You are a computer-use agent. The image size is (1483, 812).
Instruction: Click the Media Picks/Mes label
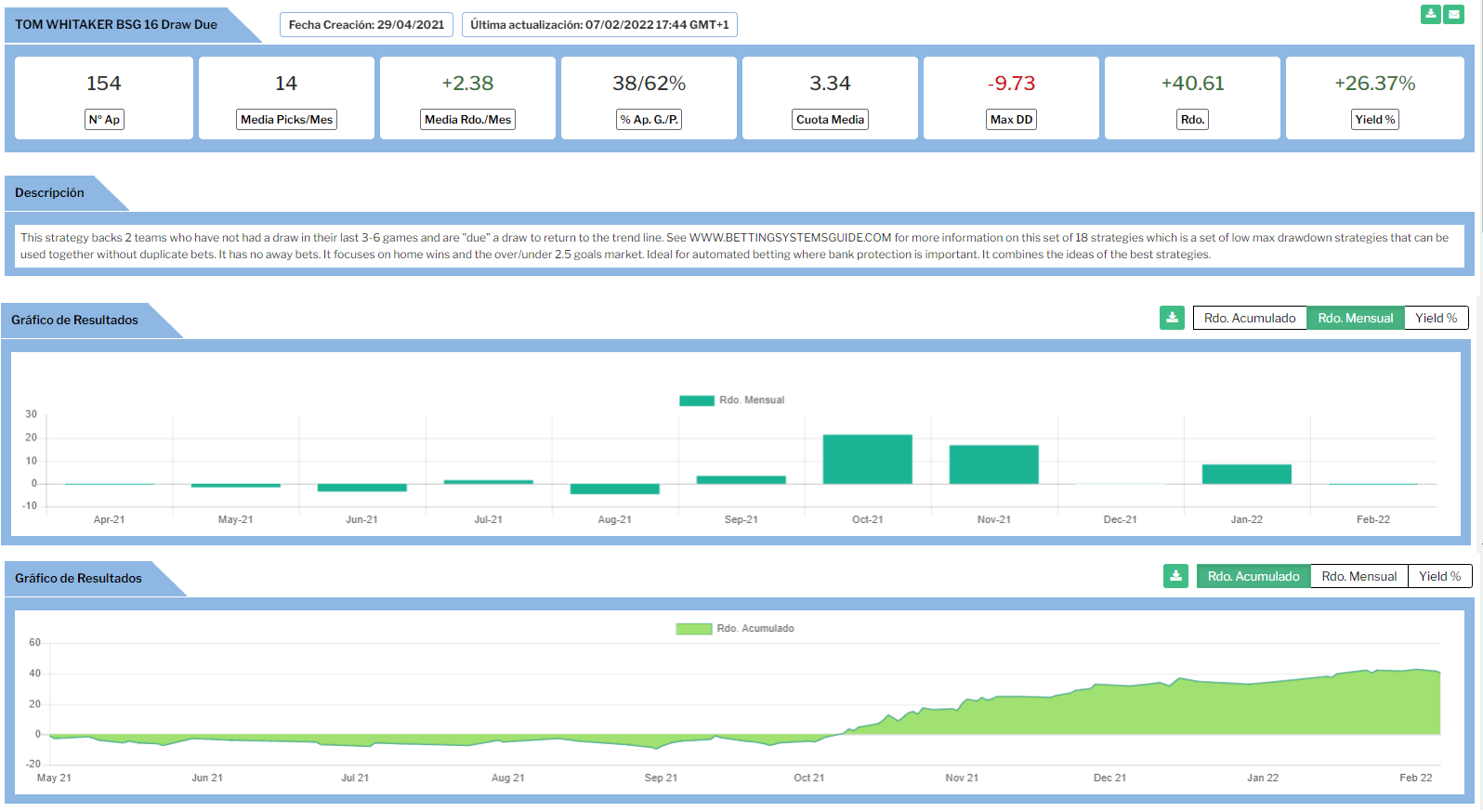pos(286,120)
